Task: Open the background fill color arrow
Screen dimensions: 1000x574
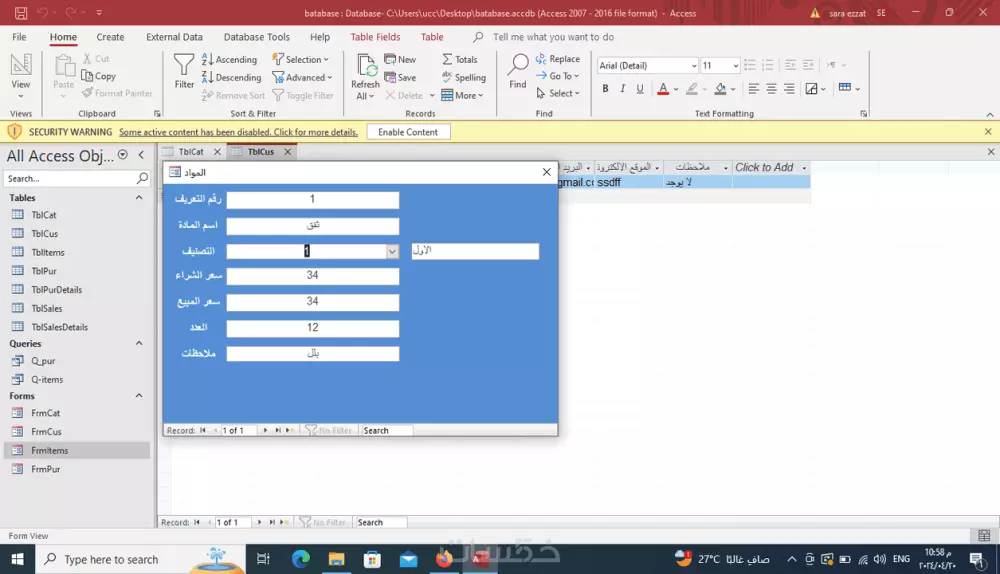Action: 733,89
